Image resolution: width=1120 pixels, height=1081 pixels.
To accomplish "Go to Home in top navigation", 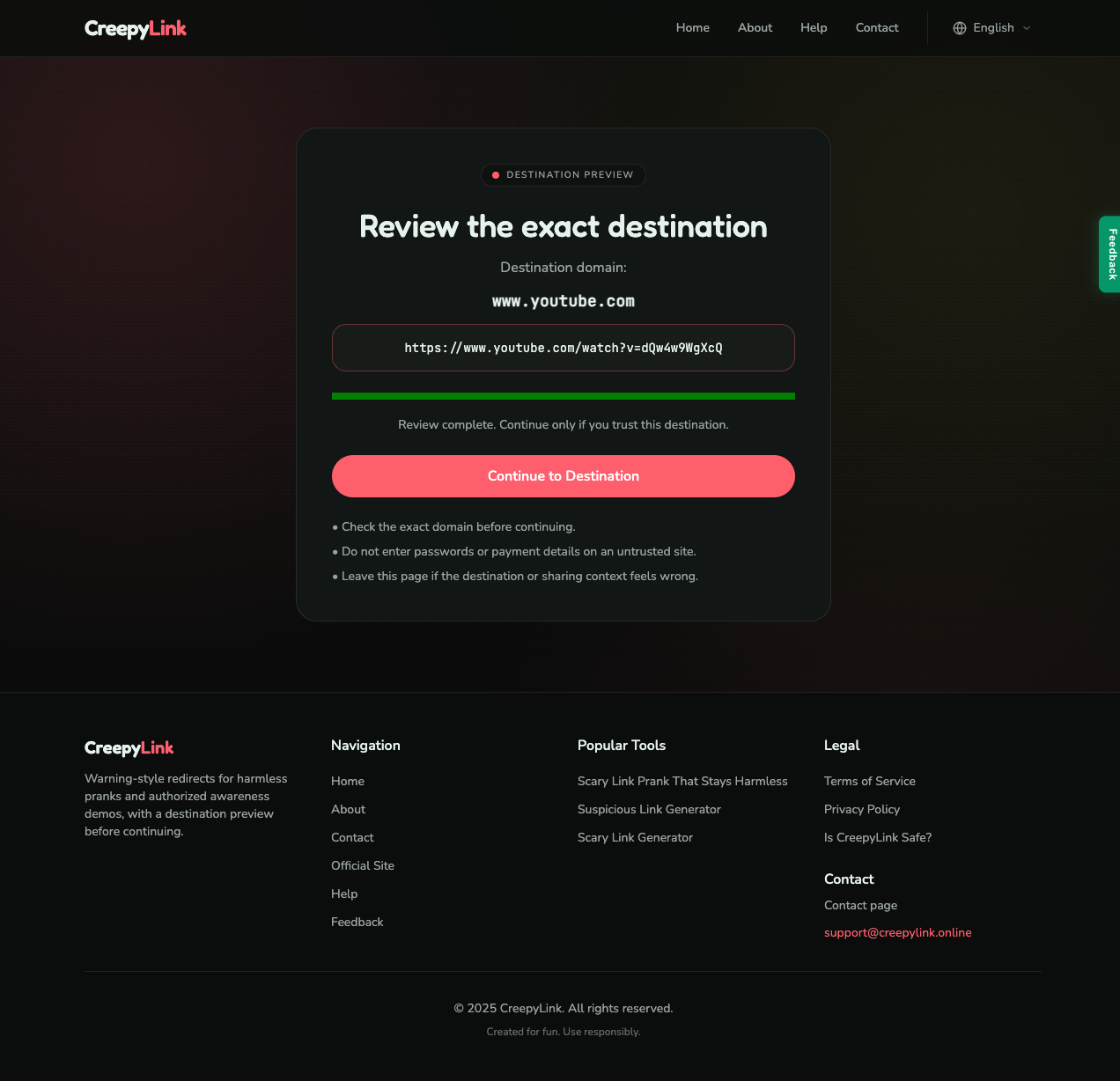I will [693, 28].
